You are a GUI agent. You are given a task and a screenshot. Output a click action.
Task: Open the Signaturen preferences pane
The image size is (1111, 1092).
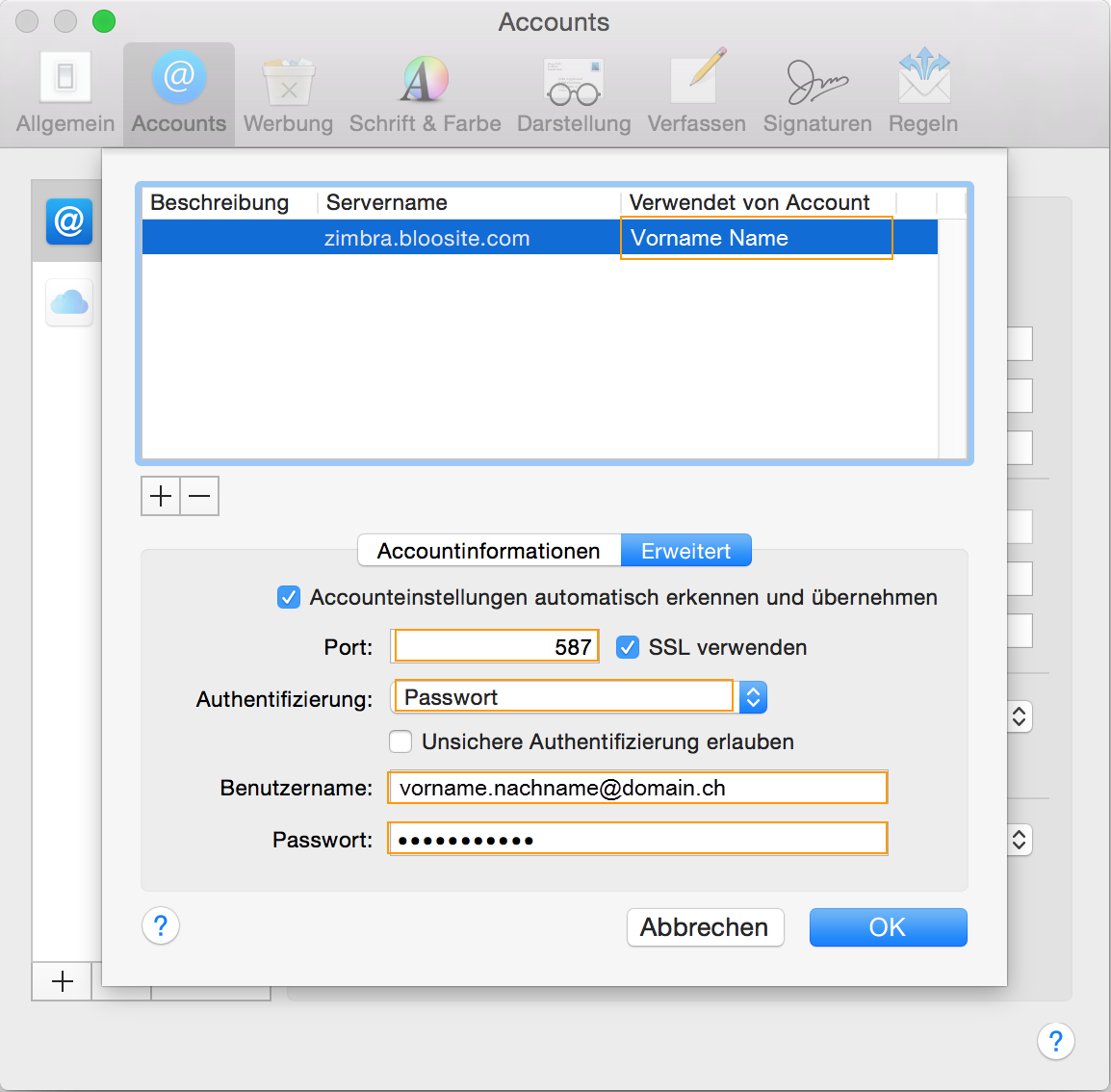817,93
